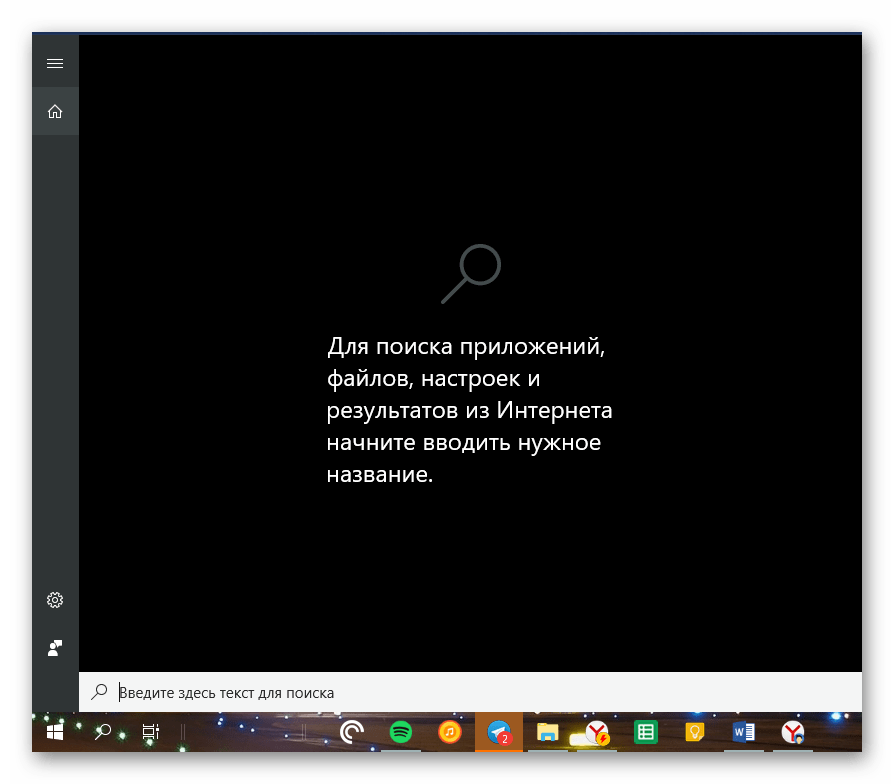894x784 pixels.
Task: Open the Windows Start menu
Action: pyautogui.click(x=54, y=733)
